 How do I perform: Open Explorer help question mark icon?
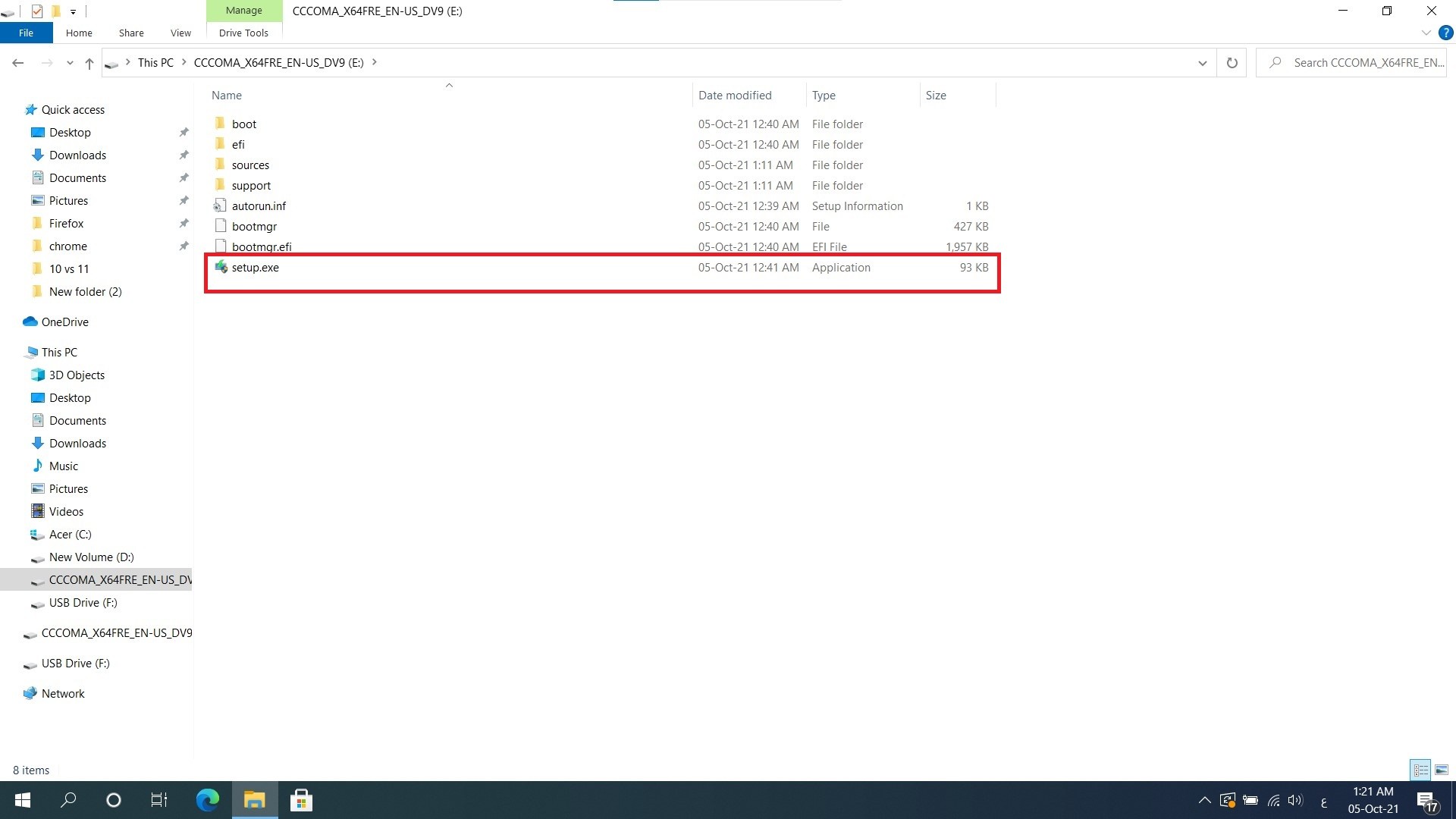point(1445,33)
